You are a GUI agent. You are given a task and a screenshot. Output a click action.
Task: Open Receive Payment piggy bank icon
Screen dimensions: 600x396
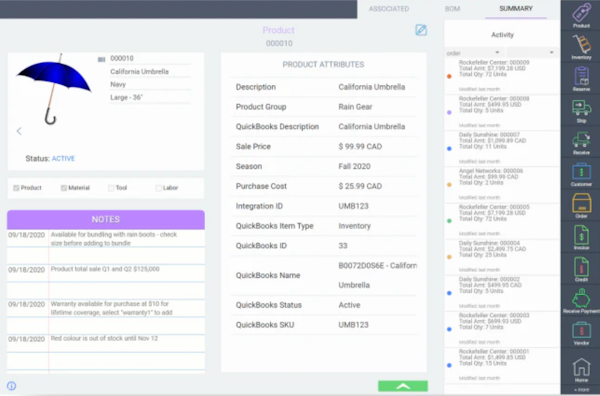point(581,301)
